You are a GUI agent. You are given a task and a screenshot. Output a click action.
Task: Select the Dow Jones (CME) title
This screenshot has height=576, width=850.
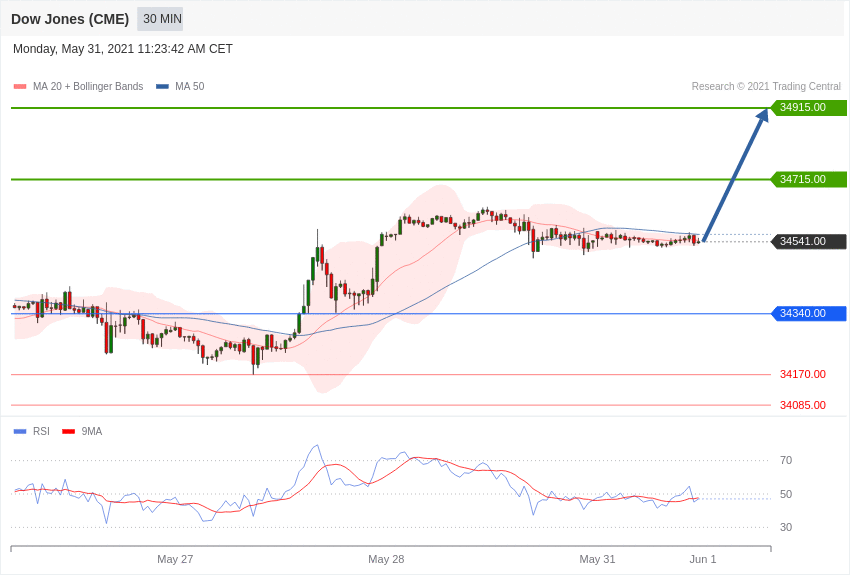tap(70, 19)
